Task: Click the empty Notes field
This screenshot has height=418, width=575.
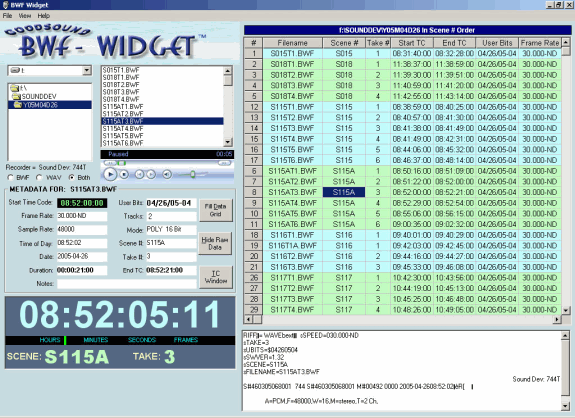Action: [127, 284]
